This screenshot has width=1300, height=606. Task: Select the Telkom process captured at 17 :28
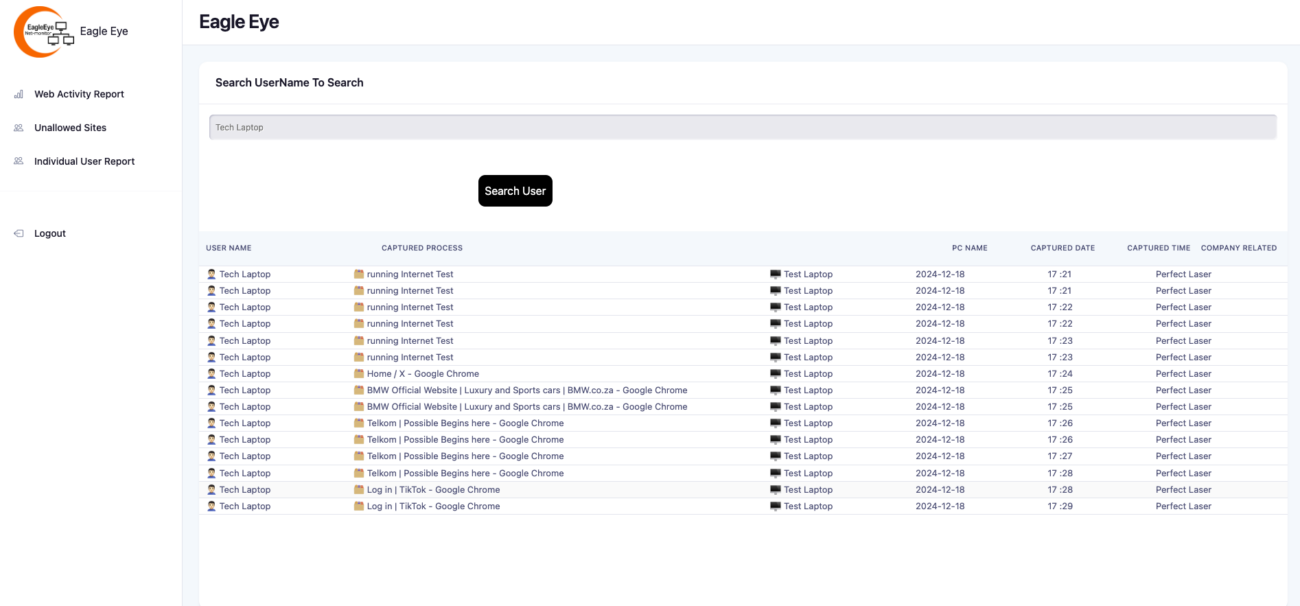[465, 473]
